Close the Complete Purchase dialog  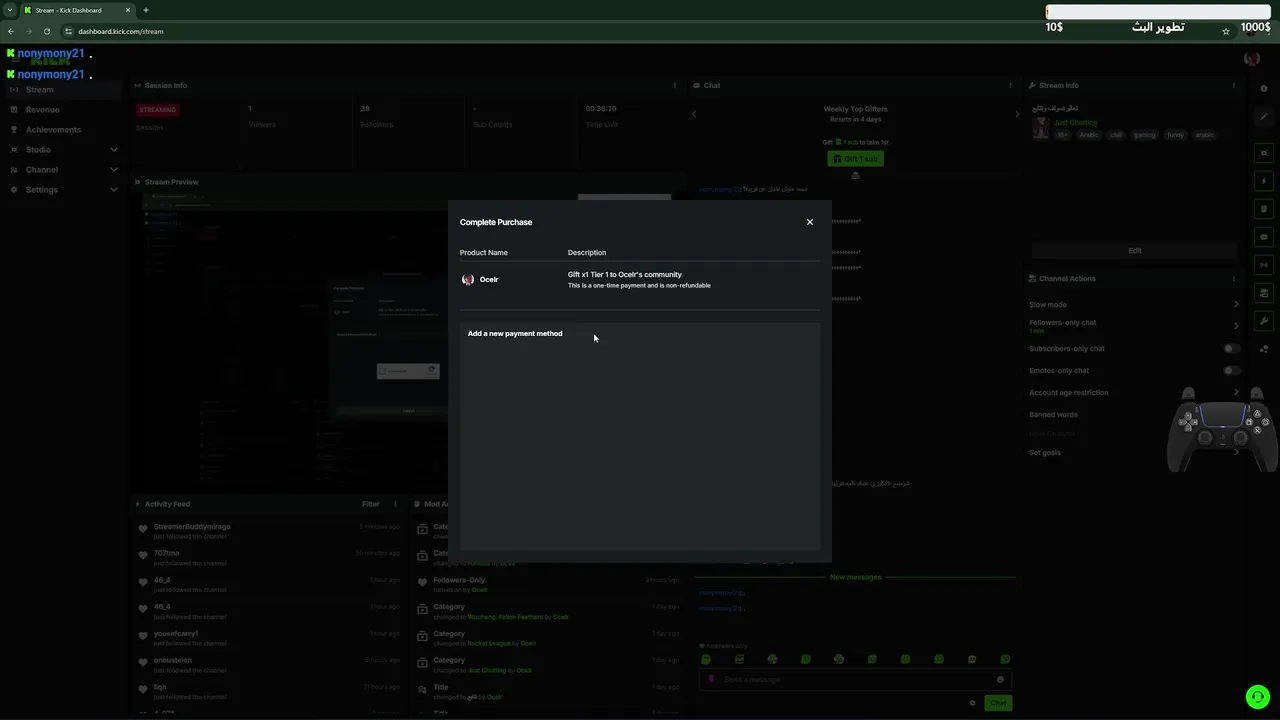(x=810, y=222)
